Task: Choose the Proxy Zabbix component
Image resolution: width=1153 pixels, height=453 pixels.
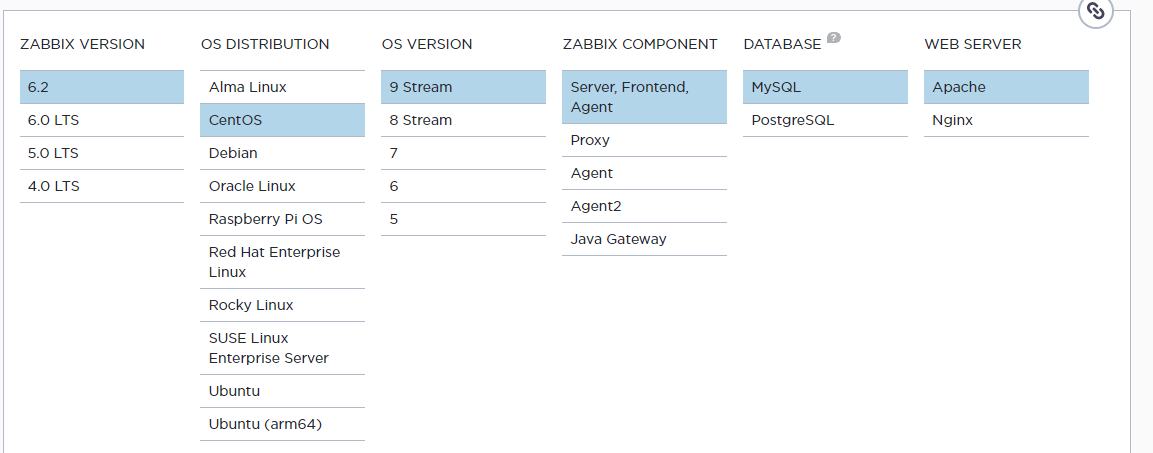Action: pos(644,140)
